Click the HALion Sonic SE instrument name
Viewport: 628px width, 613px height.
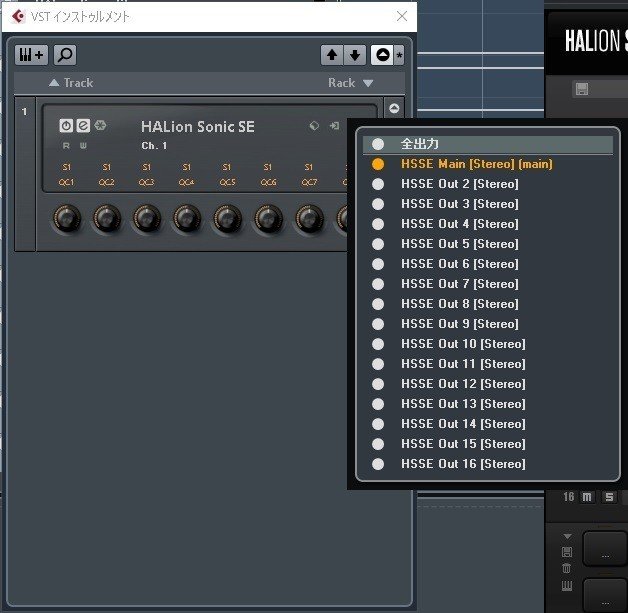[x=198, y=127]
